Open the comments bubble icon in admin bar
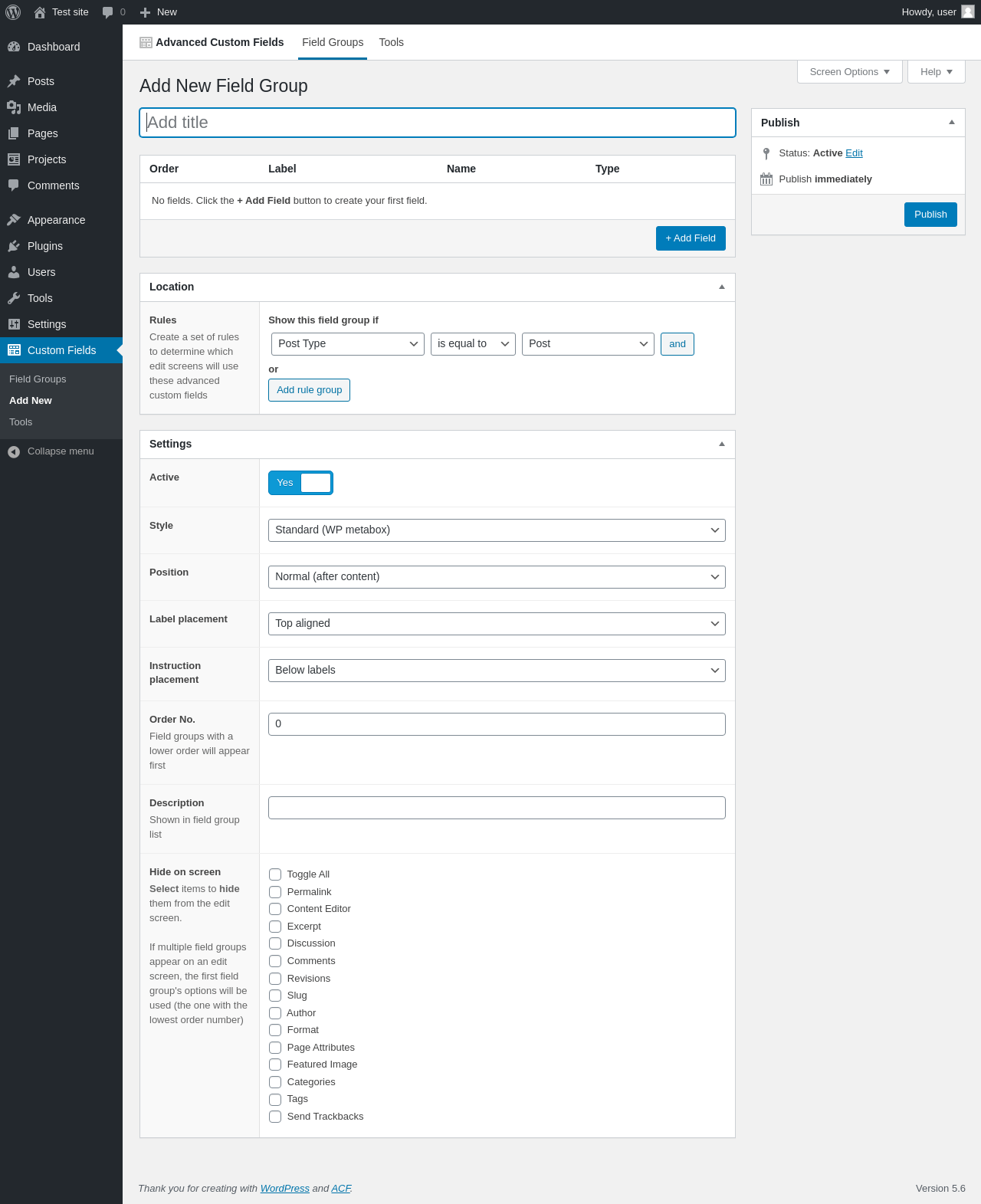This screenshot has width=981, height=1204. pos(107,12)
